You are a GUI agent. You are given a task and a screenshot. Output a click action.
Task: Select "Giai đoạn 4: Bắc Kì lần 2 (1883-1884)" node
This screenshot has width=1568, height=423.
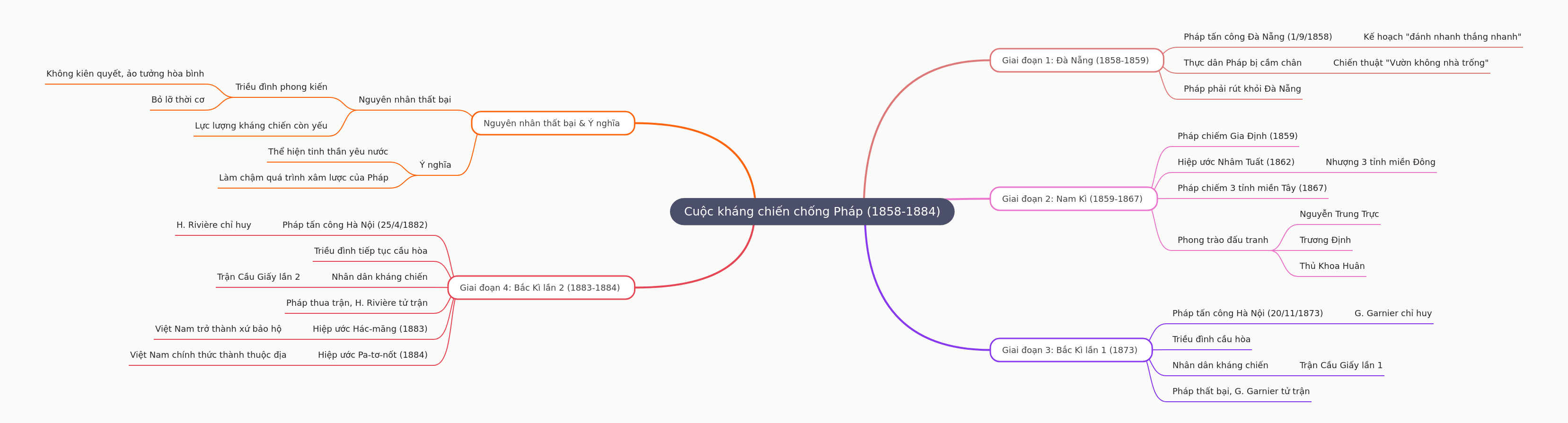tap(539, 287)
